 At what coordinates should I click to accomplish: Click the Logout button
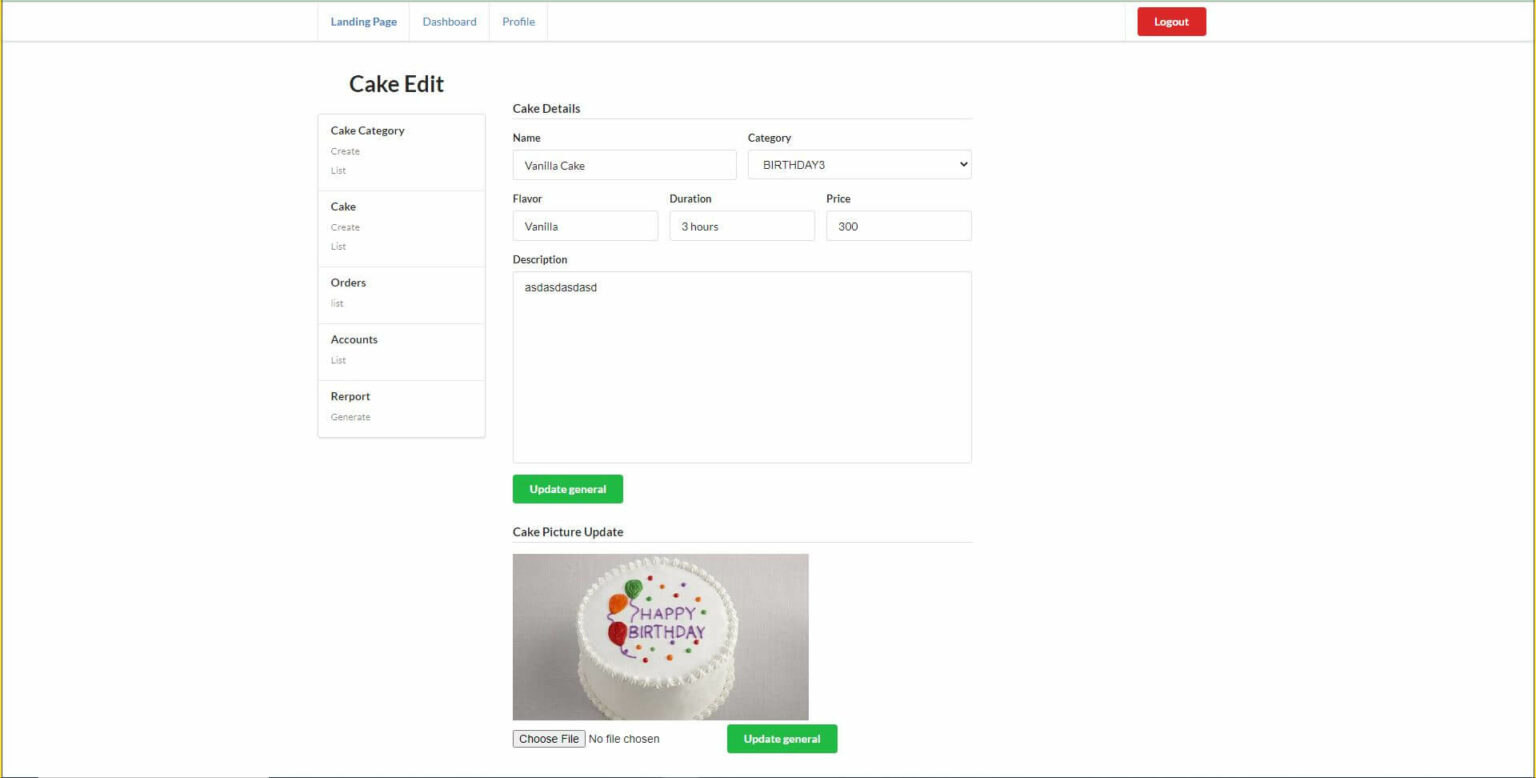coord(1170,20)
